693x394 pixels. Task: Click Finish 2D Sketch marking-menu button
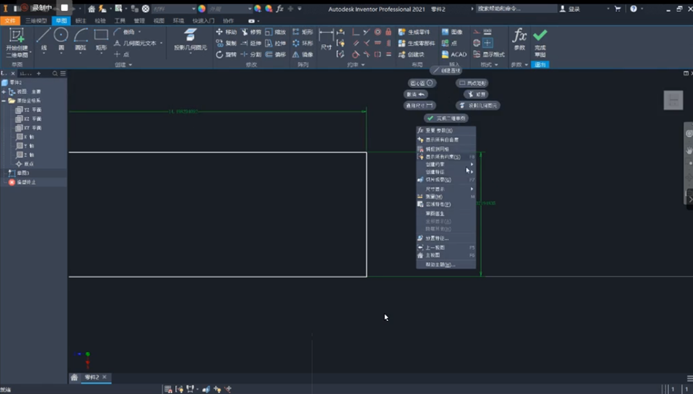446,118
